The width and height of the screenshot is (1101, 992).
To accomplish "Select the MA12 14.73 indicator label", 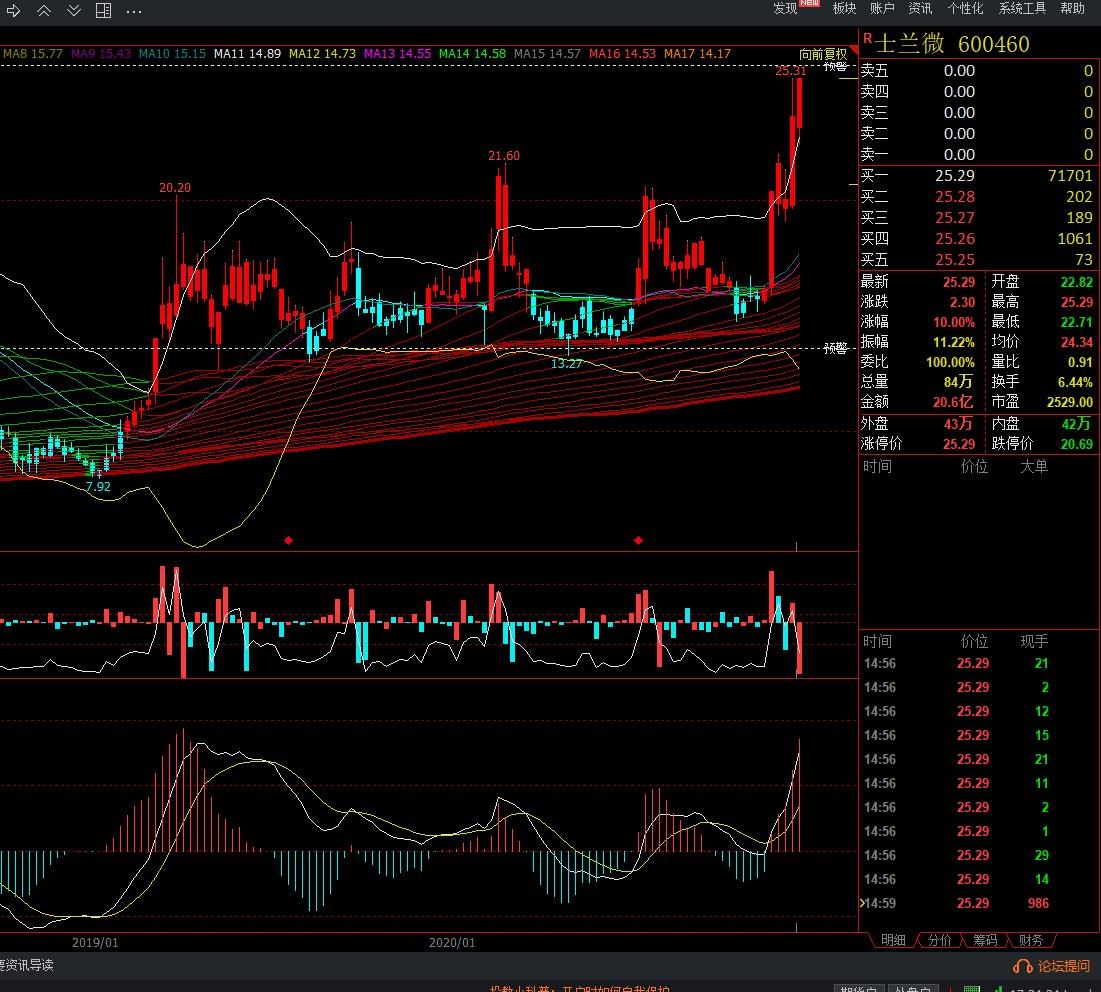I will point(322,53).
